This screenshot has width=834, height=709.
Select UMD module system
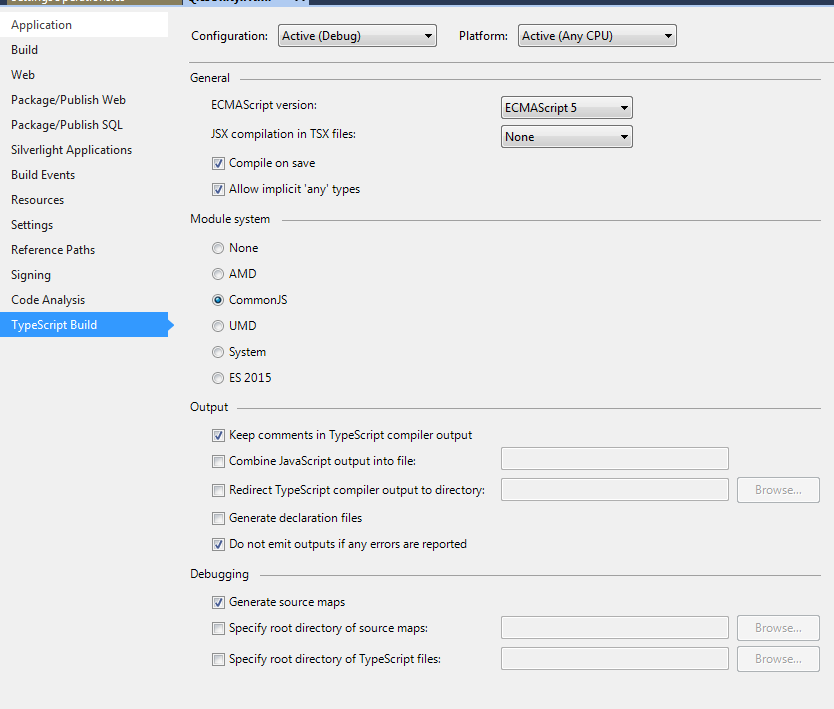pyautogui.click(x=218, y=326)
